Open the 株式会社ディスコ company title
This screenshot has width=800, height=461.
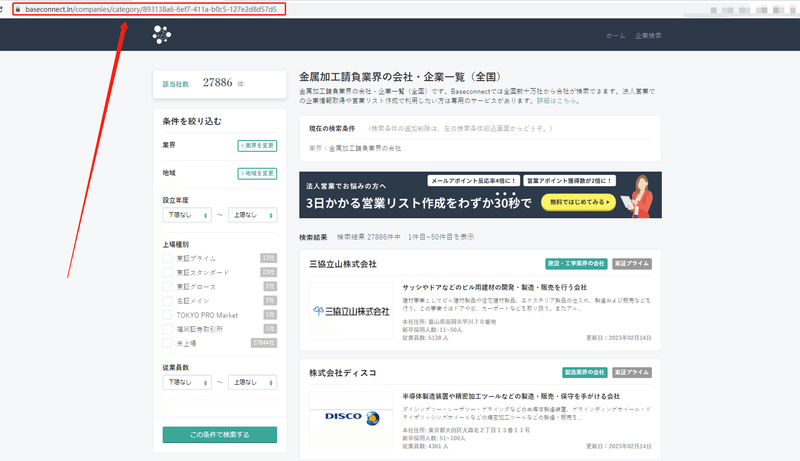[x=343, y=373]
